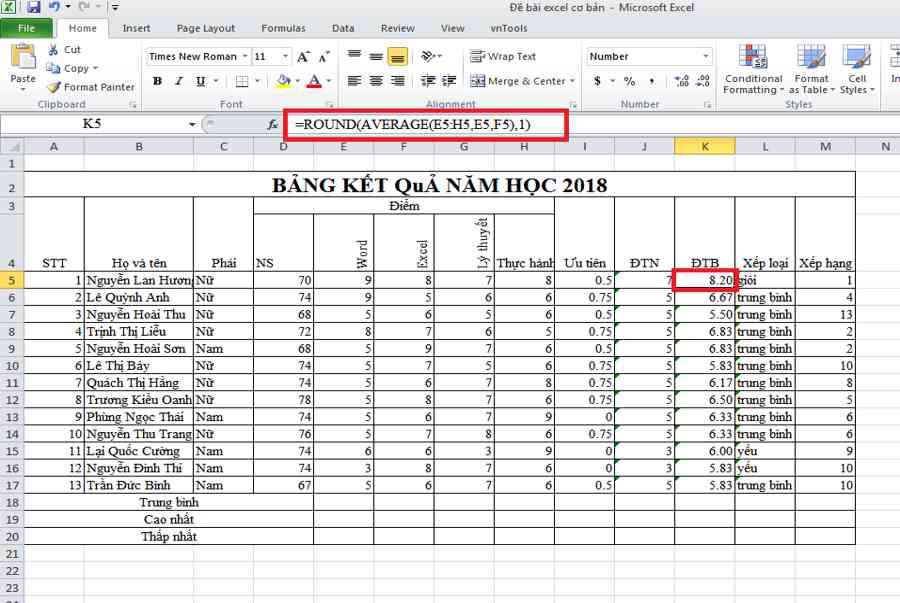Apply Percent Style format
This screenshot has width=900, height=603.
click(630, 81)
